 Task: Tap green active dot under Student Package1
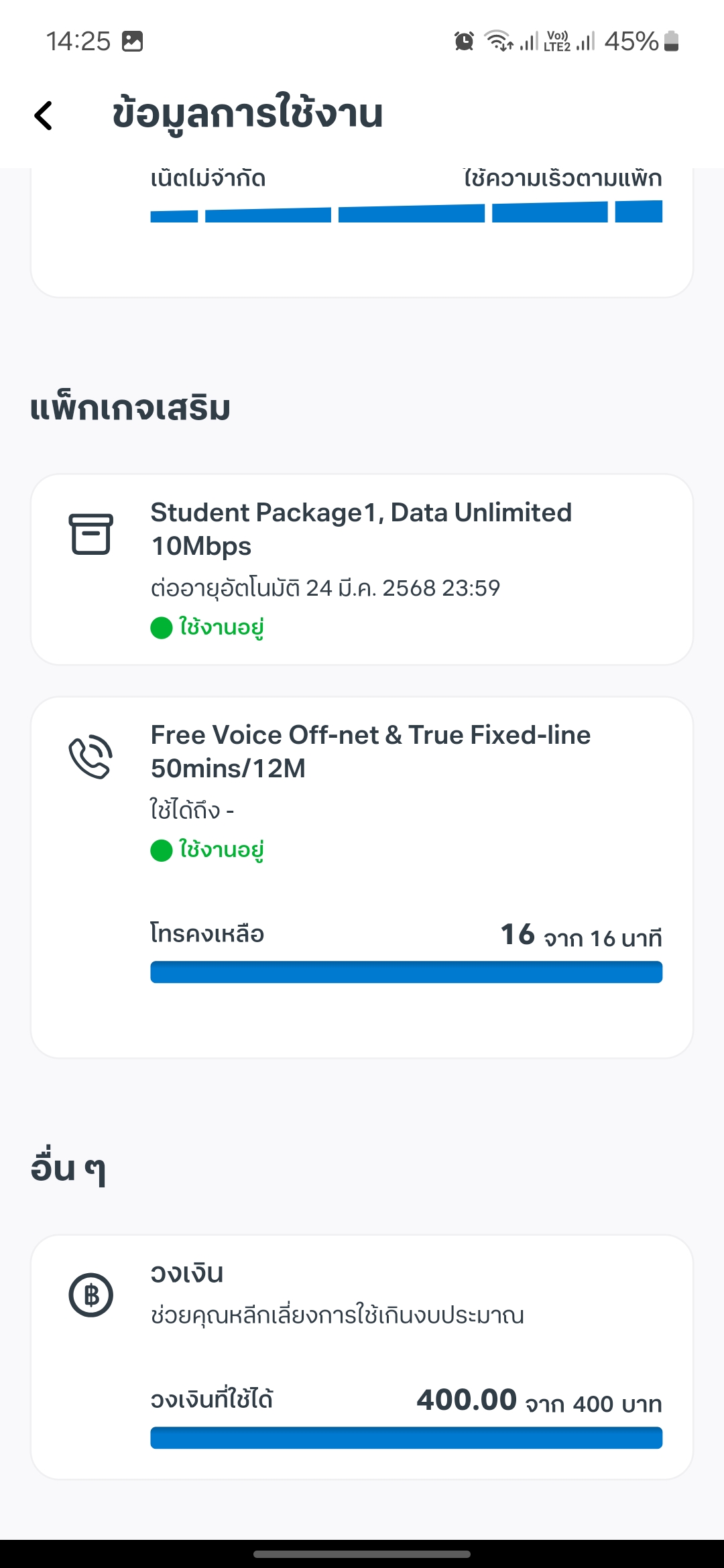[x=162, y=628]
